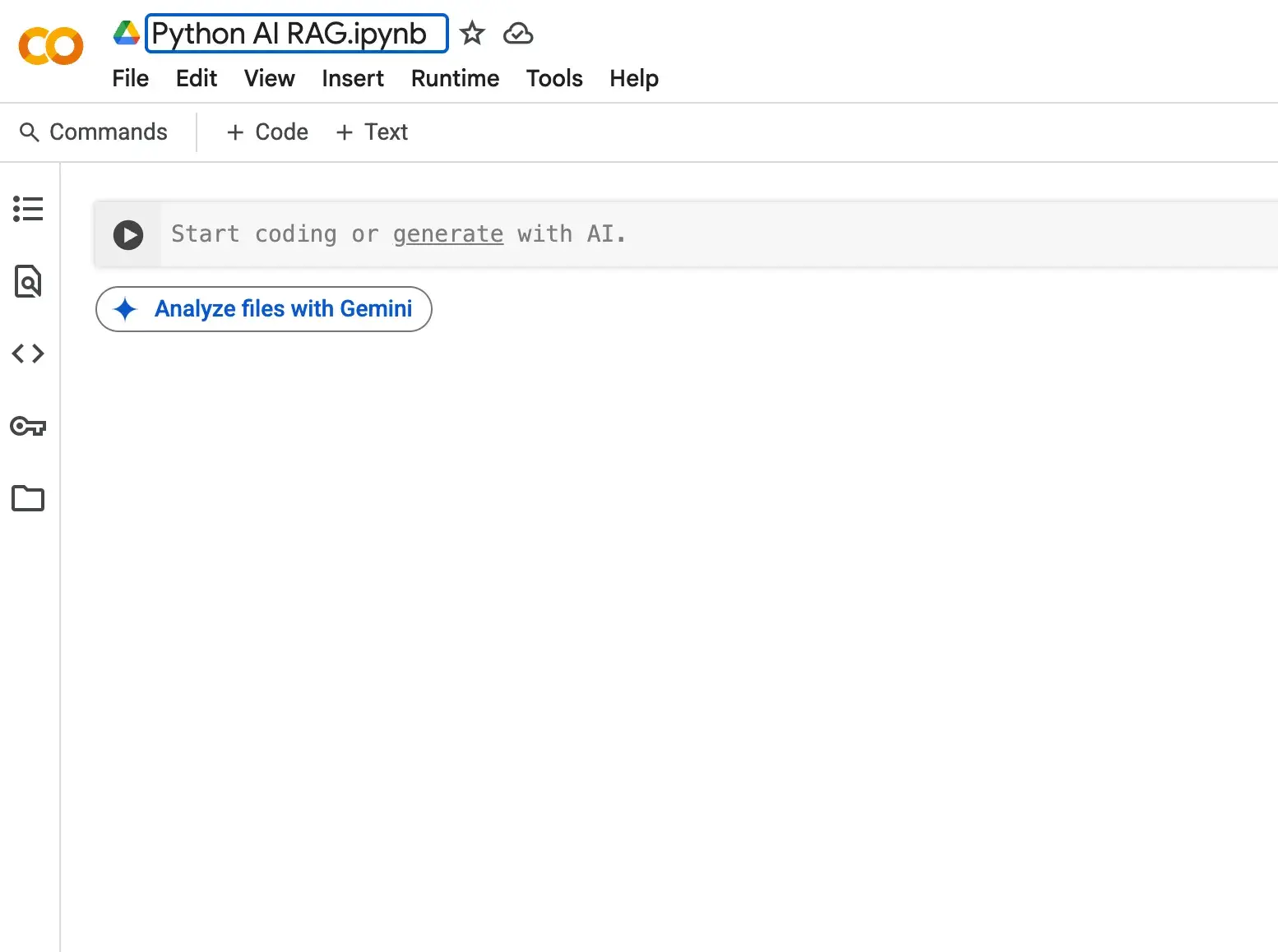Viewport: 1278px width, 952px height.
Task: Open the Files folder sidebar panel
Action: coord(28,498)
